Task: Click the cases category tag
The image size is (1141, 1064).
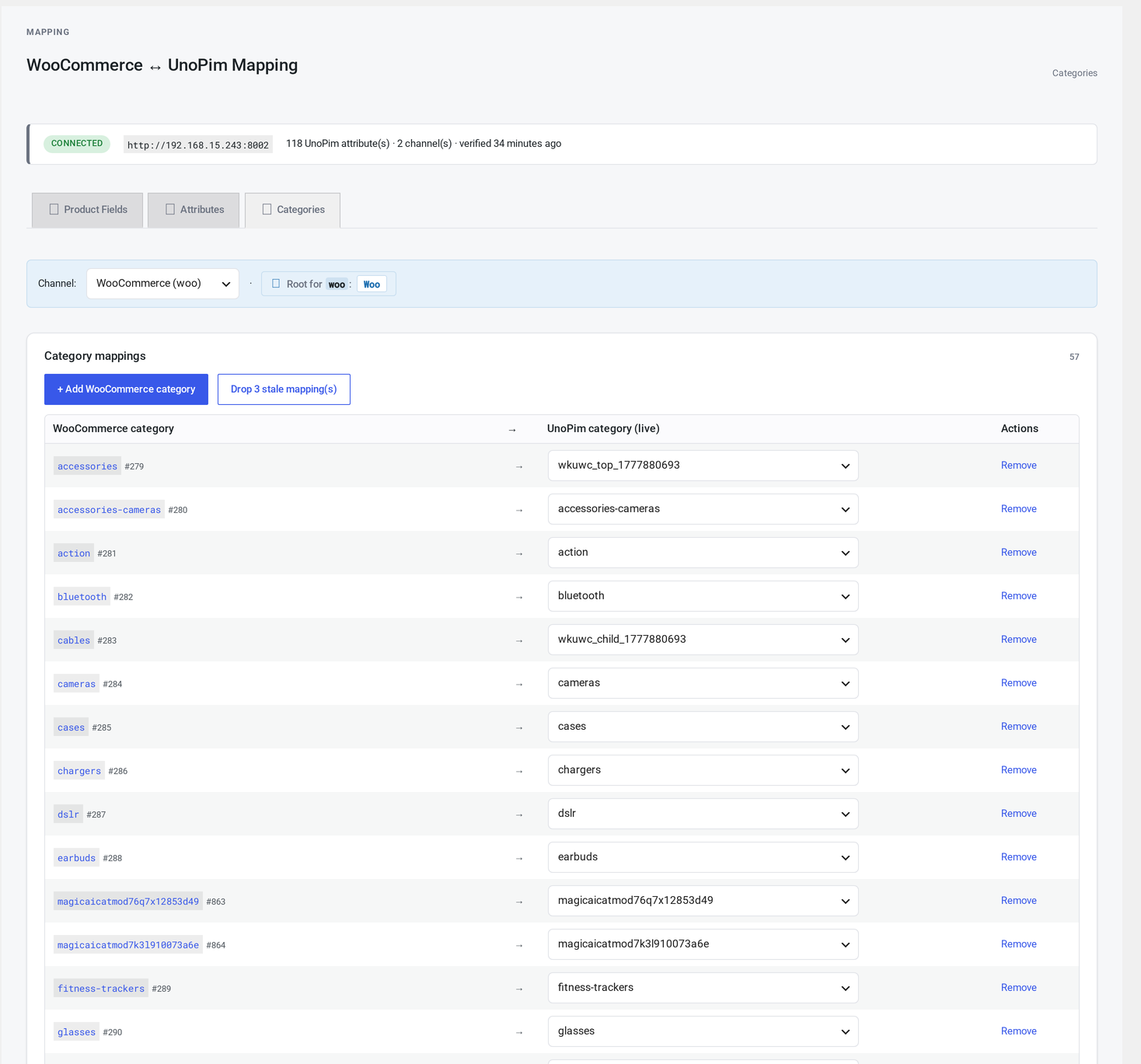Action: point(71,727)
